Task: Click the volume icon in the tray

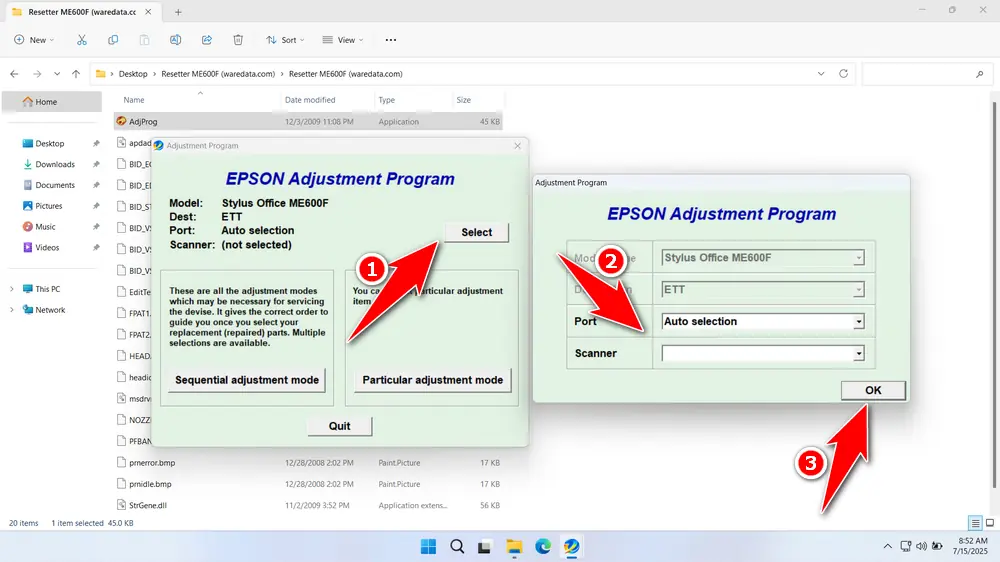Action: point(922,547)
